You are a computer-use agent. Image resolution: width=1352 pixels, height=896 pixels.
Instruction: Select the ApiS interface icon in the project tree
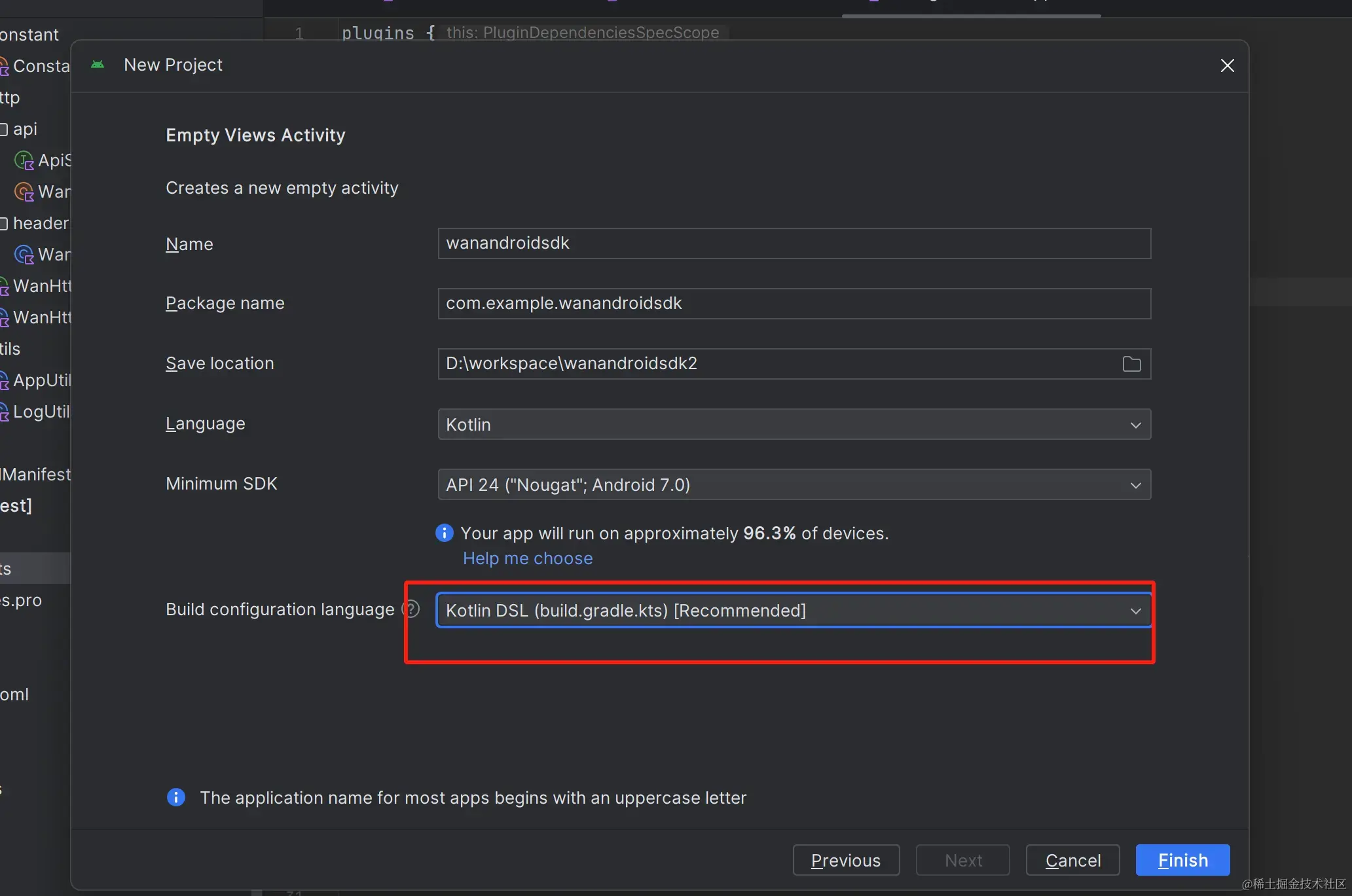(x=23, y=160)
